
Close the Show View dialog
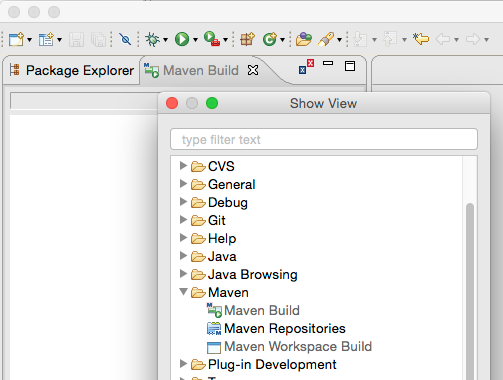click(x=172, y=103)
